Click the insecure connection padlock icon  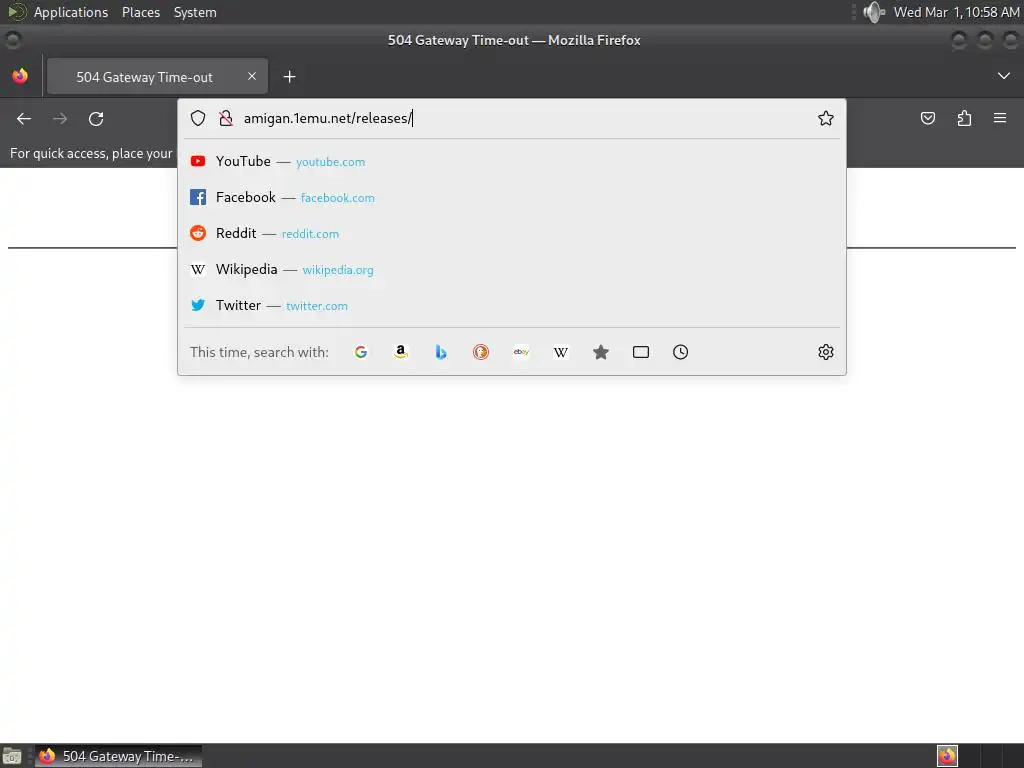[226, 118]
